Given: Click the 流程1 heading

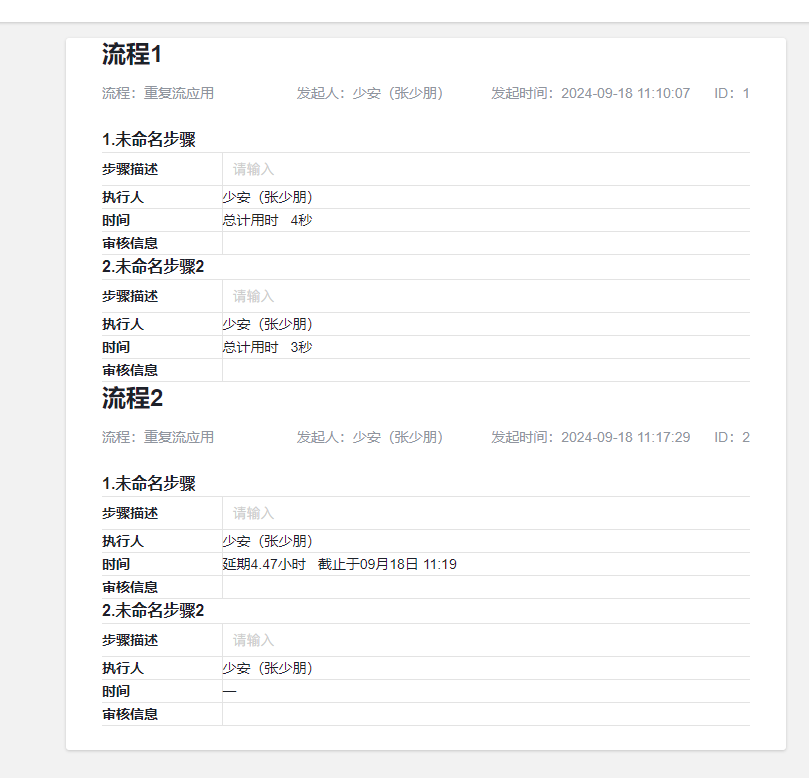Looking at the screenshot, I should (x=132, y=54).
